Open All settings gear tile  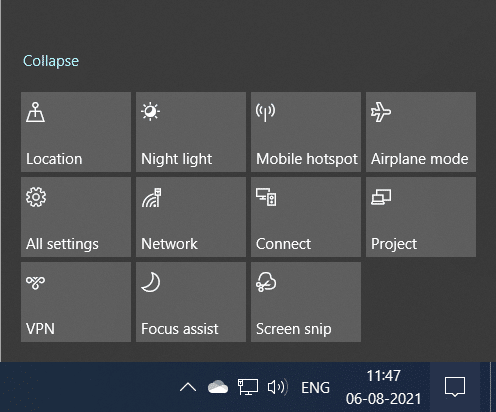click(76, 217)
